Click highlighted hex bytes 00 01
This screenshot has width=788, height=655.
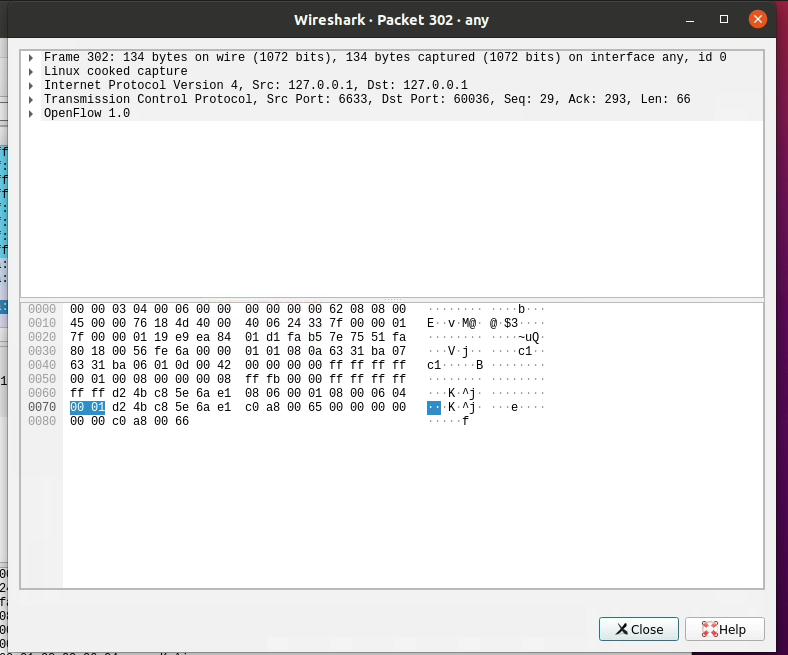87,407
